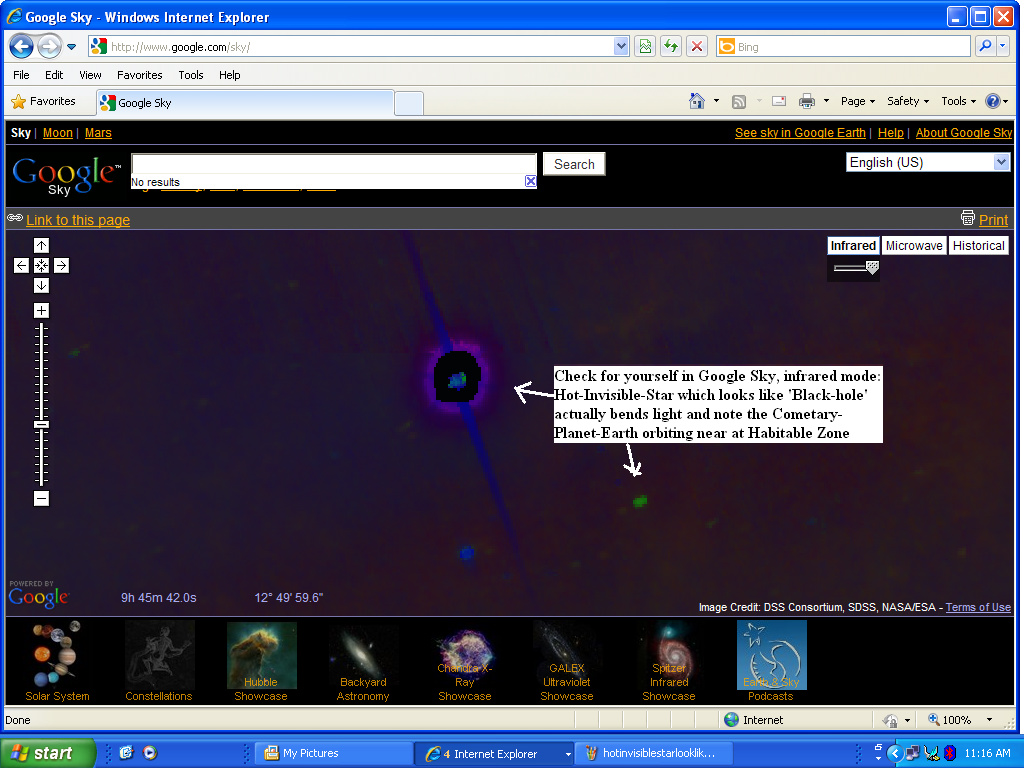Screen dimensions: 1024x768
Task: Open recent pages dropdown beside Forward button
Action: 72,47
